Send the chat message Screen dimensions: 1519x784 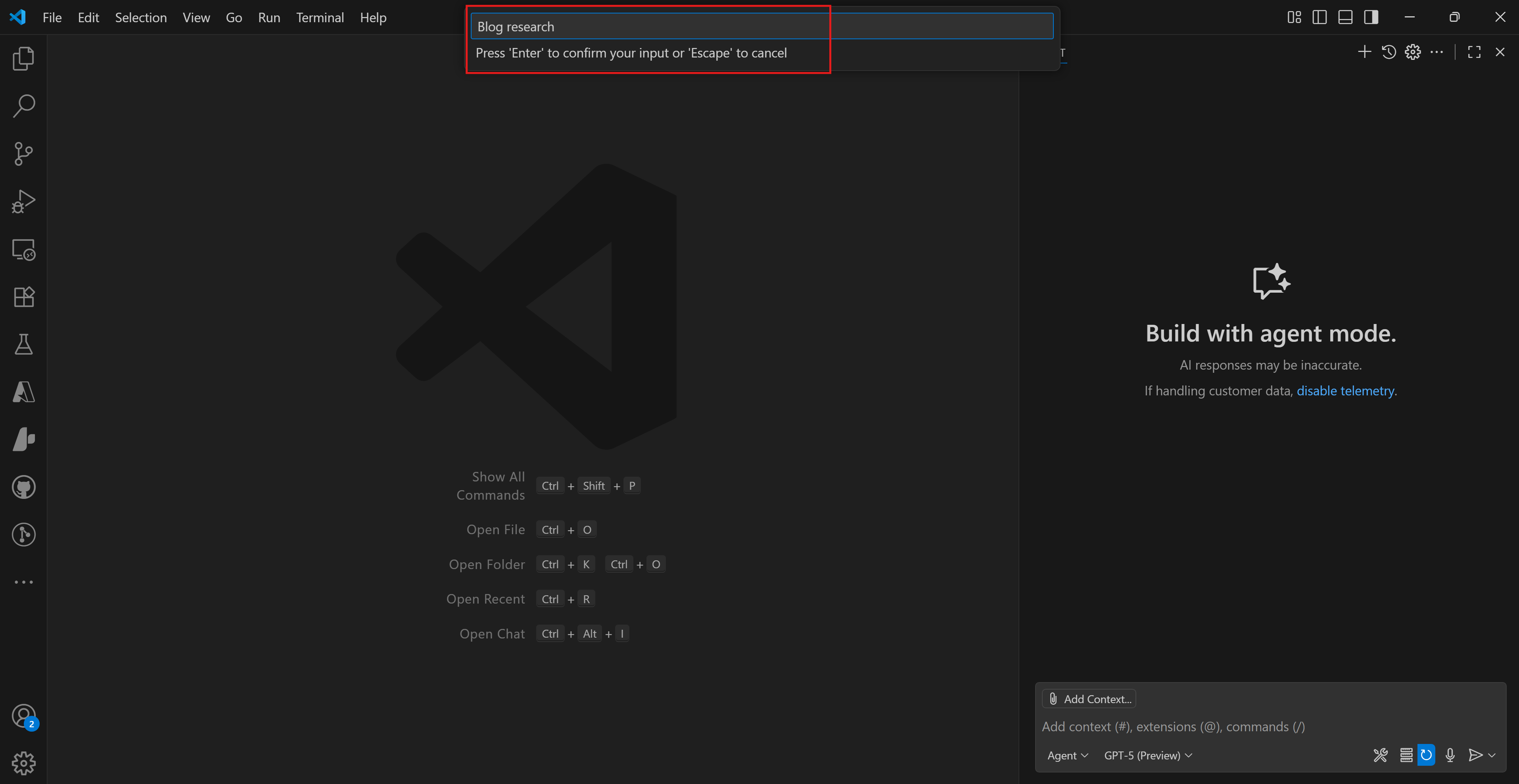coord(1475,755)
